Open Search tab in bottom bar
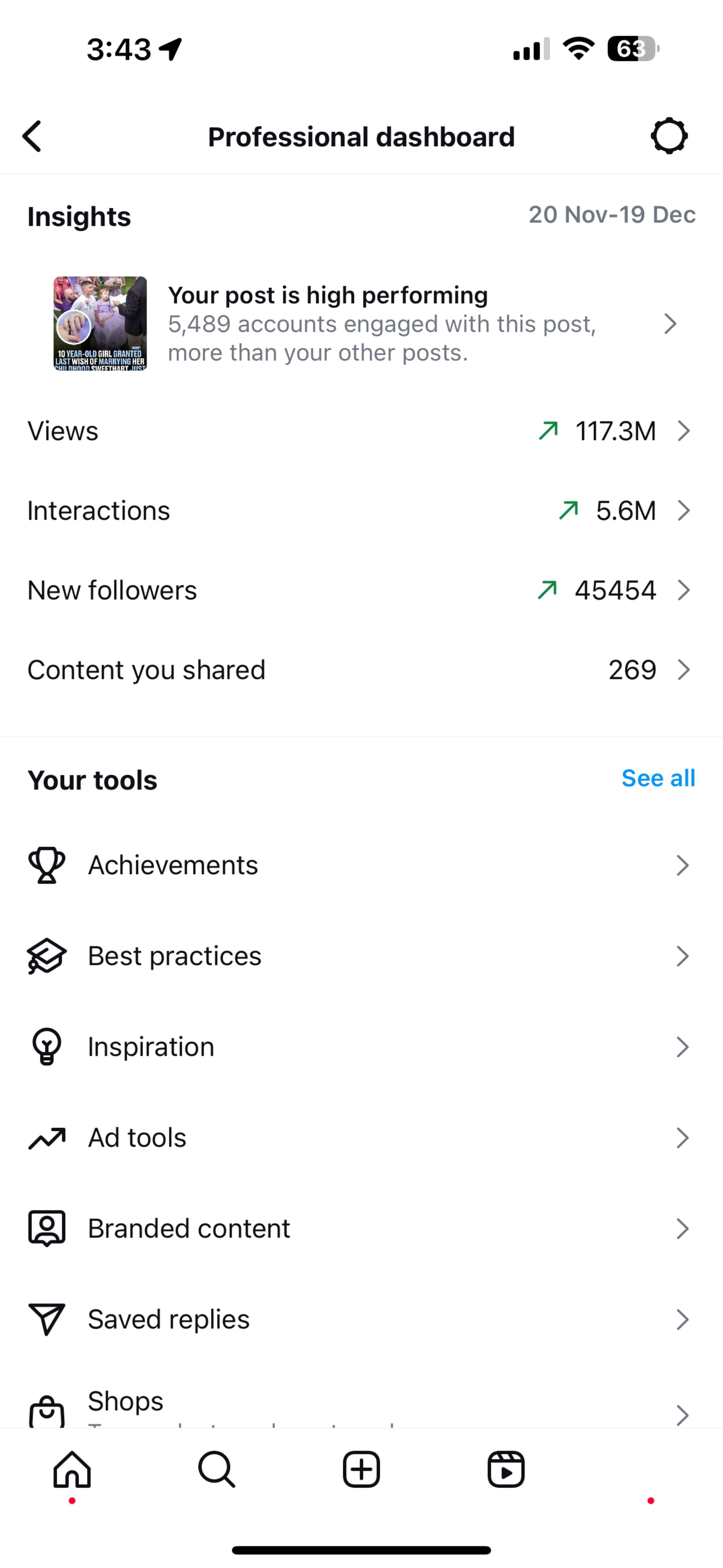The image size is (723, 1568). tap(216, 1469)
